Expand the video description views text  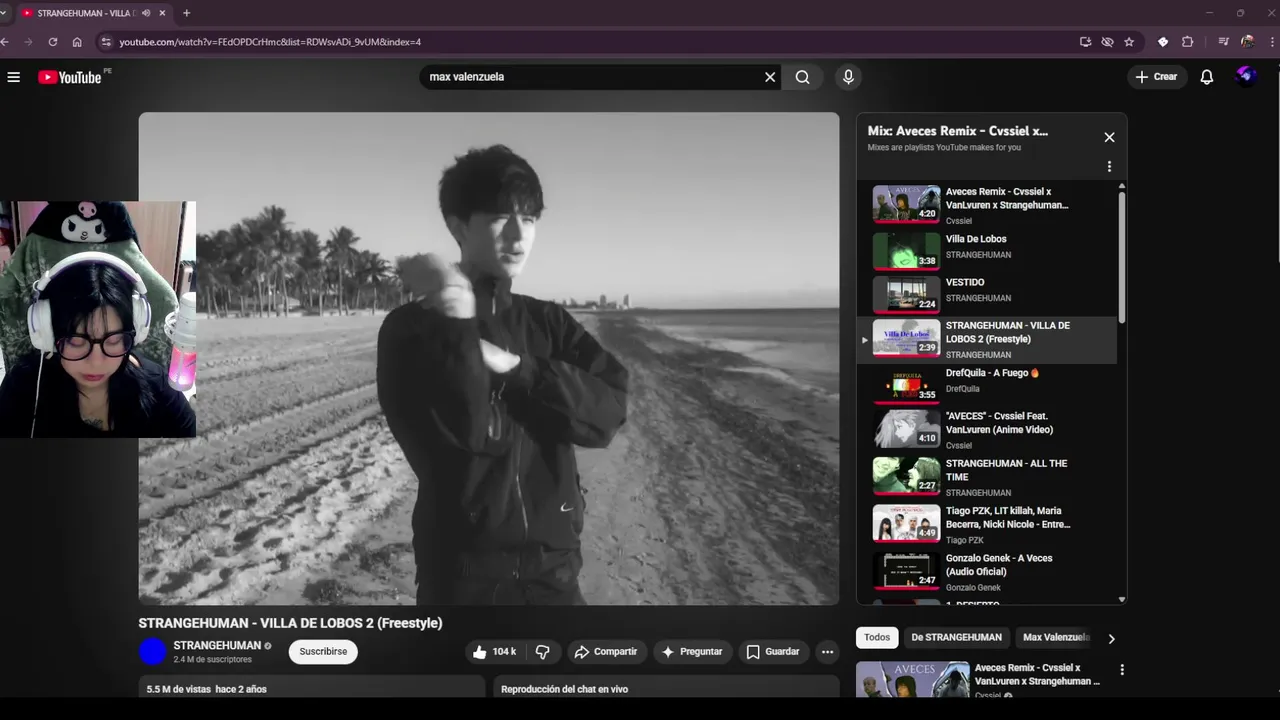207,689
